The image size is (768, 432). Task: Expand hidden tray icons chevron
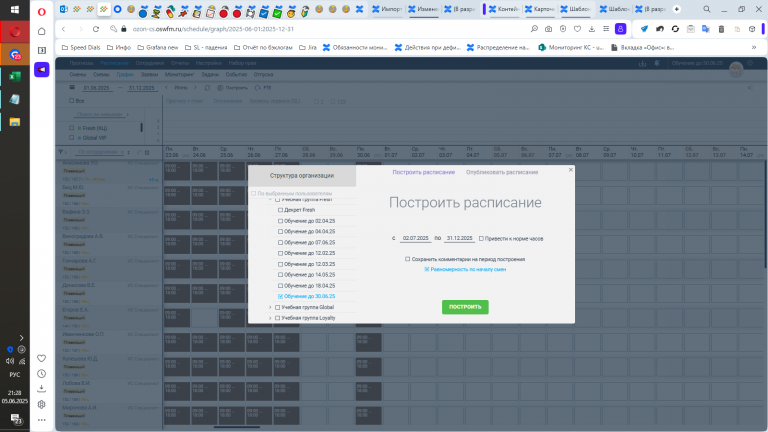(x=21, y=338)
